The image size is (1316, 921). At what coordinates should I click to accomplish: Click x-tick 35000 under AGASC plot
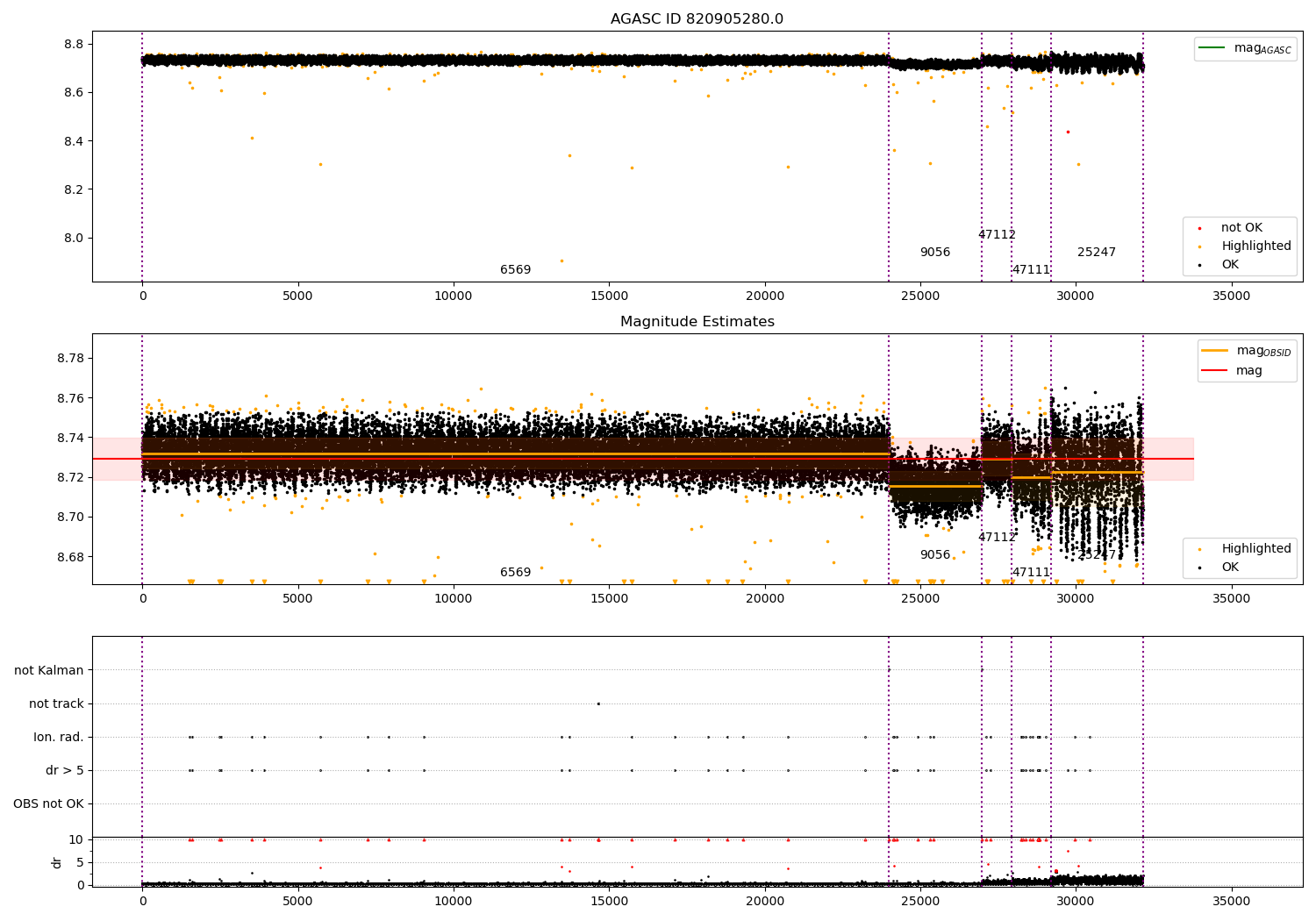(x=1231, y=296)
